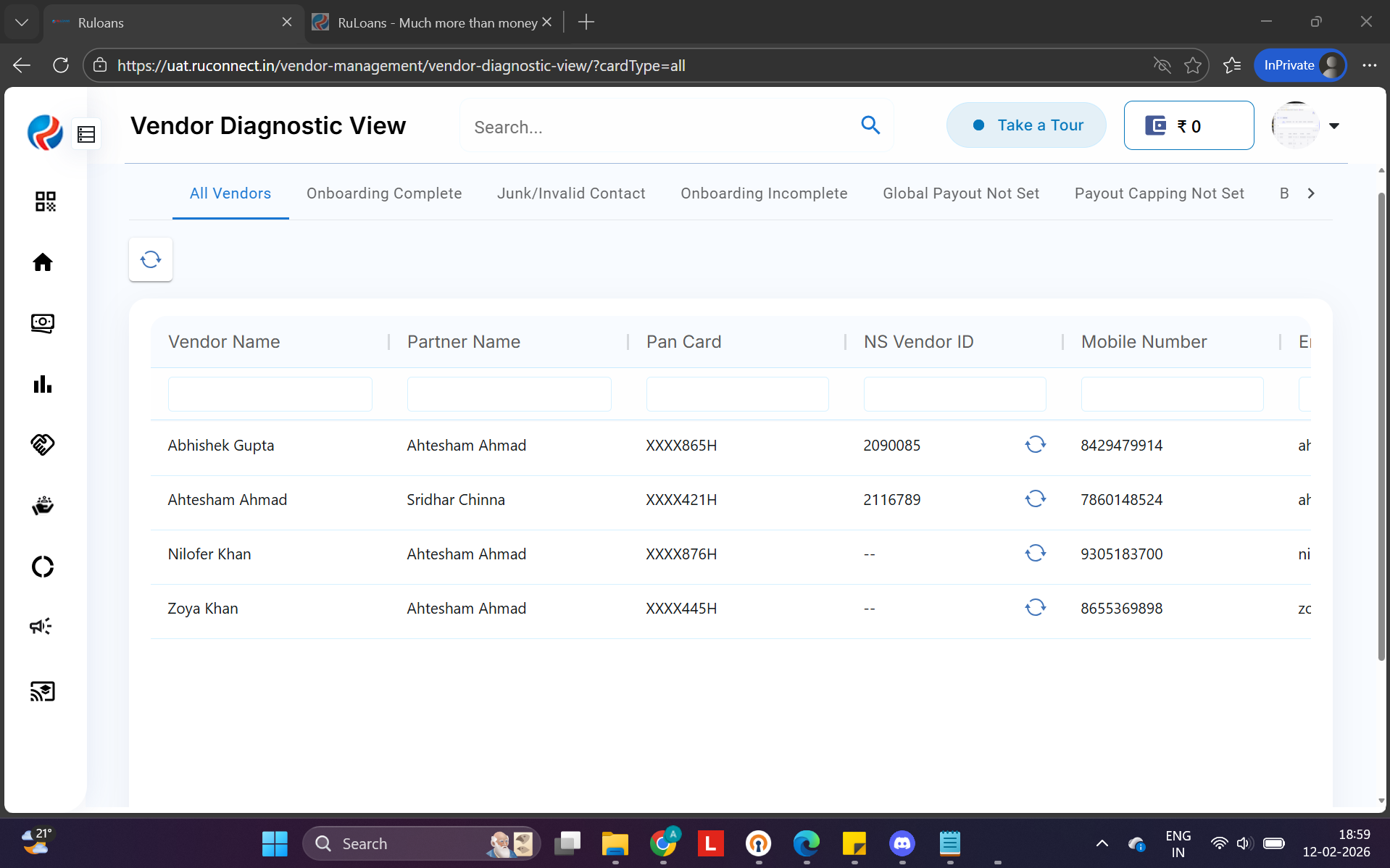This screenshot has width=1390, height=868.
Task: Open the ₹ 0 wallet balance button
Action: coord(1189,126)
